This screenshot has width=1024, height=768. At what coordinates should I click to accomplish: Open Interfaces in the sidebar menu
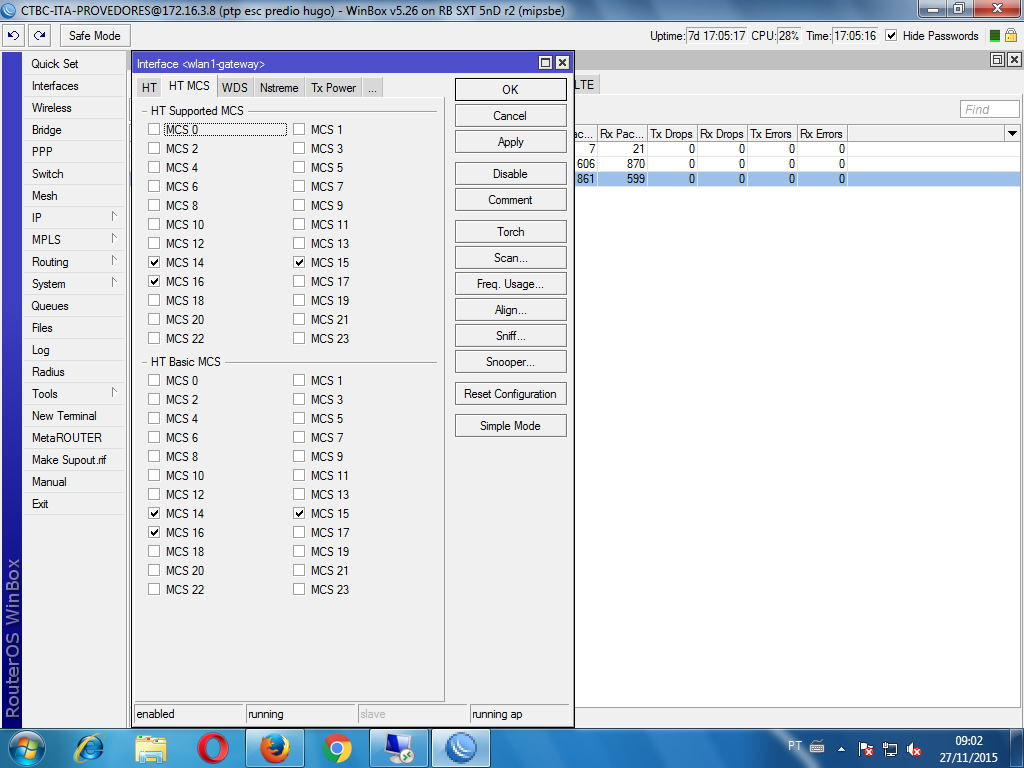[74, 86]
